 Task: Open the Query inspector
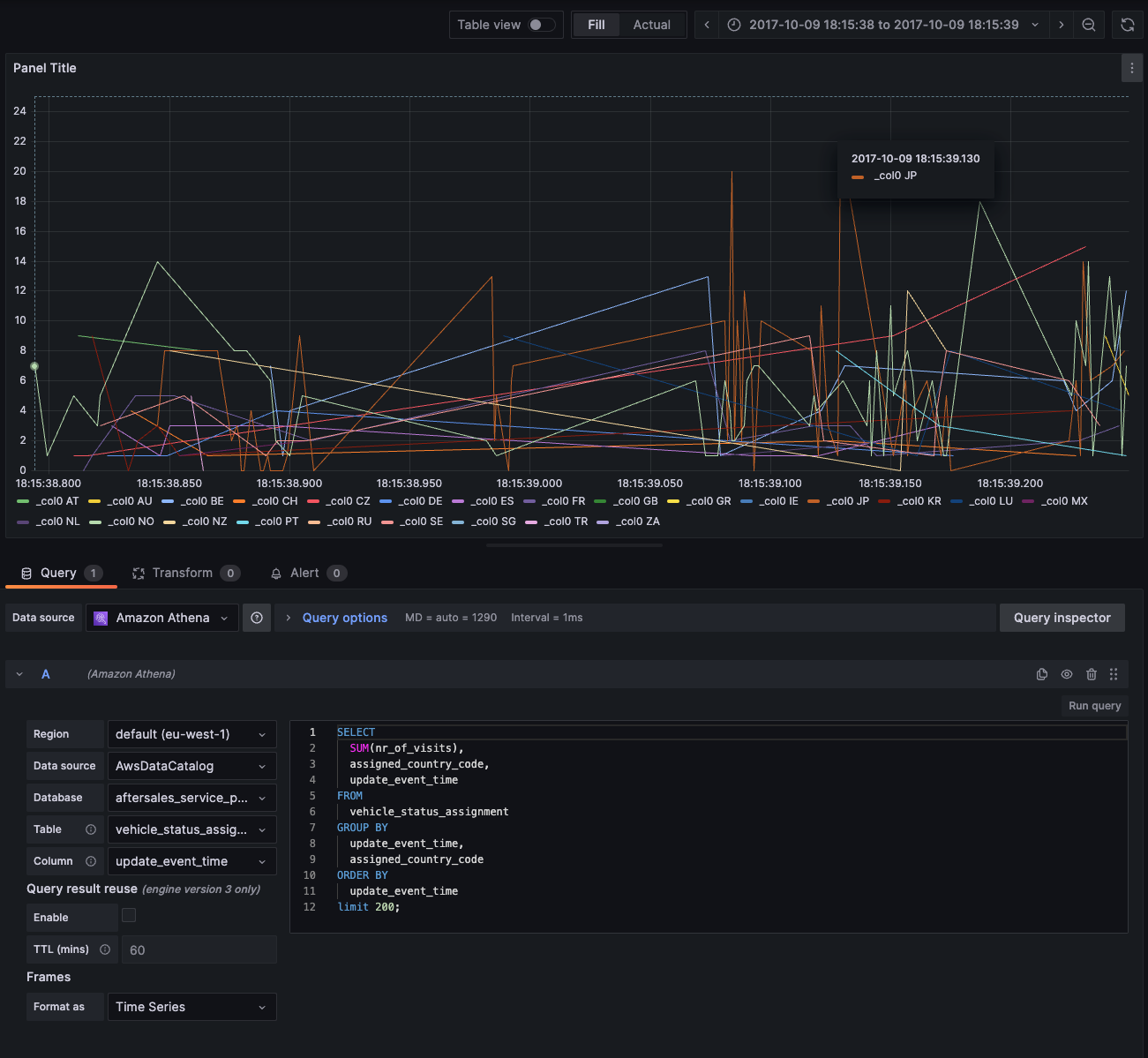[1062, 618]
